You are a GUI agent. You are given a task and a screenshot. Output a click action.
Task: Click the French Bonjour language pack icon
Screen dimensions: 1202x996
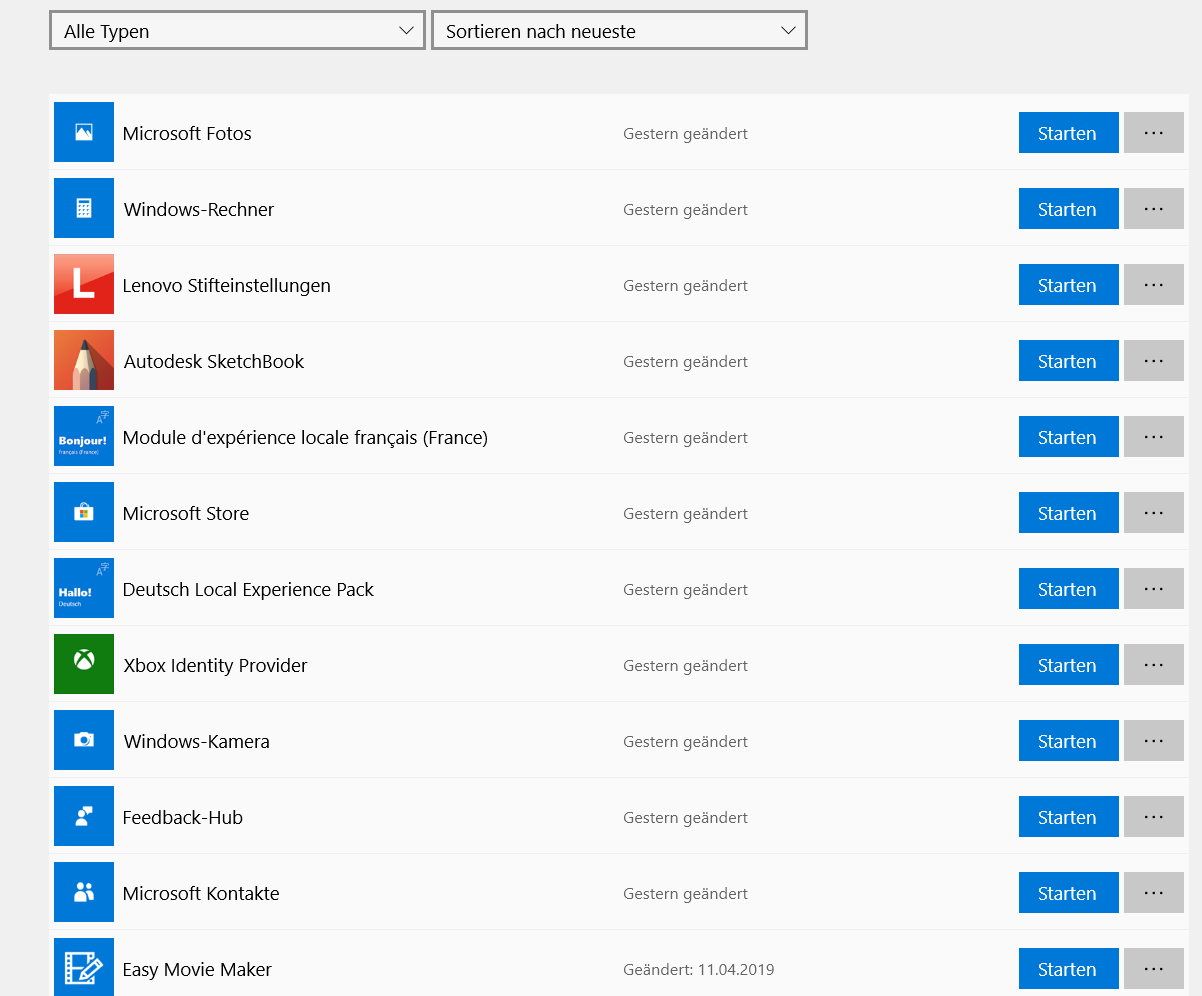pos(84,436)
